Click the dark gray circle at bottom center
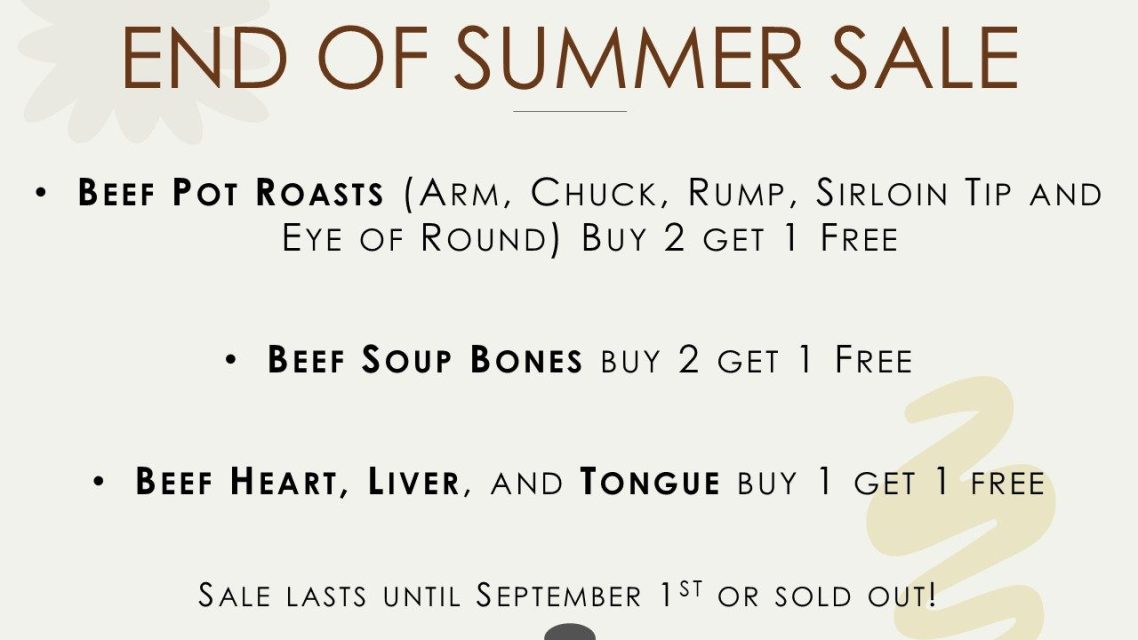This screenshot has height=640, width=1138. coord(570,632)
